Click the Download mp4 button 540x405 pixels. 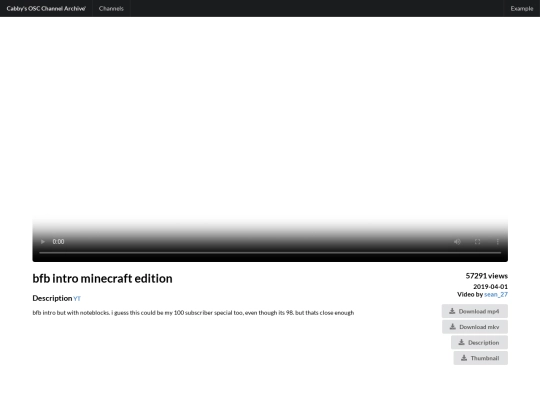[x=475, y=311]
